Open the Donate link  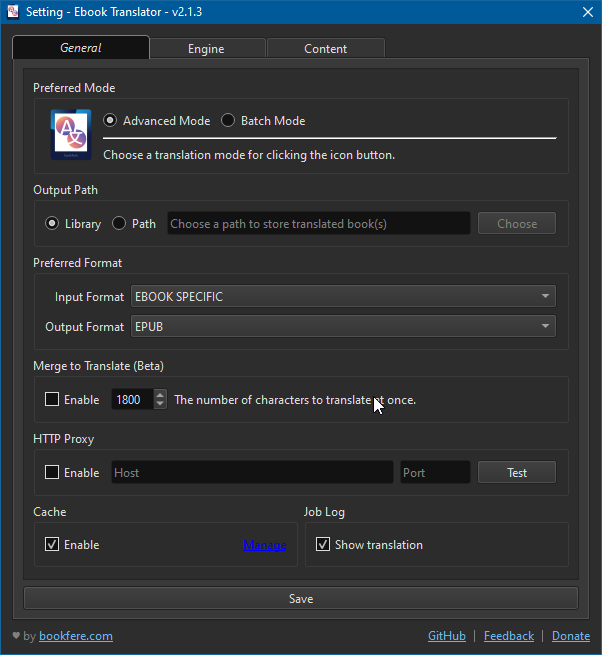(571, 636)
